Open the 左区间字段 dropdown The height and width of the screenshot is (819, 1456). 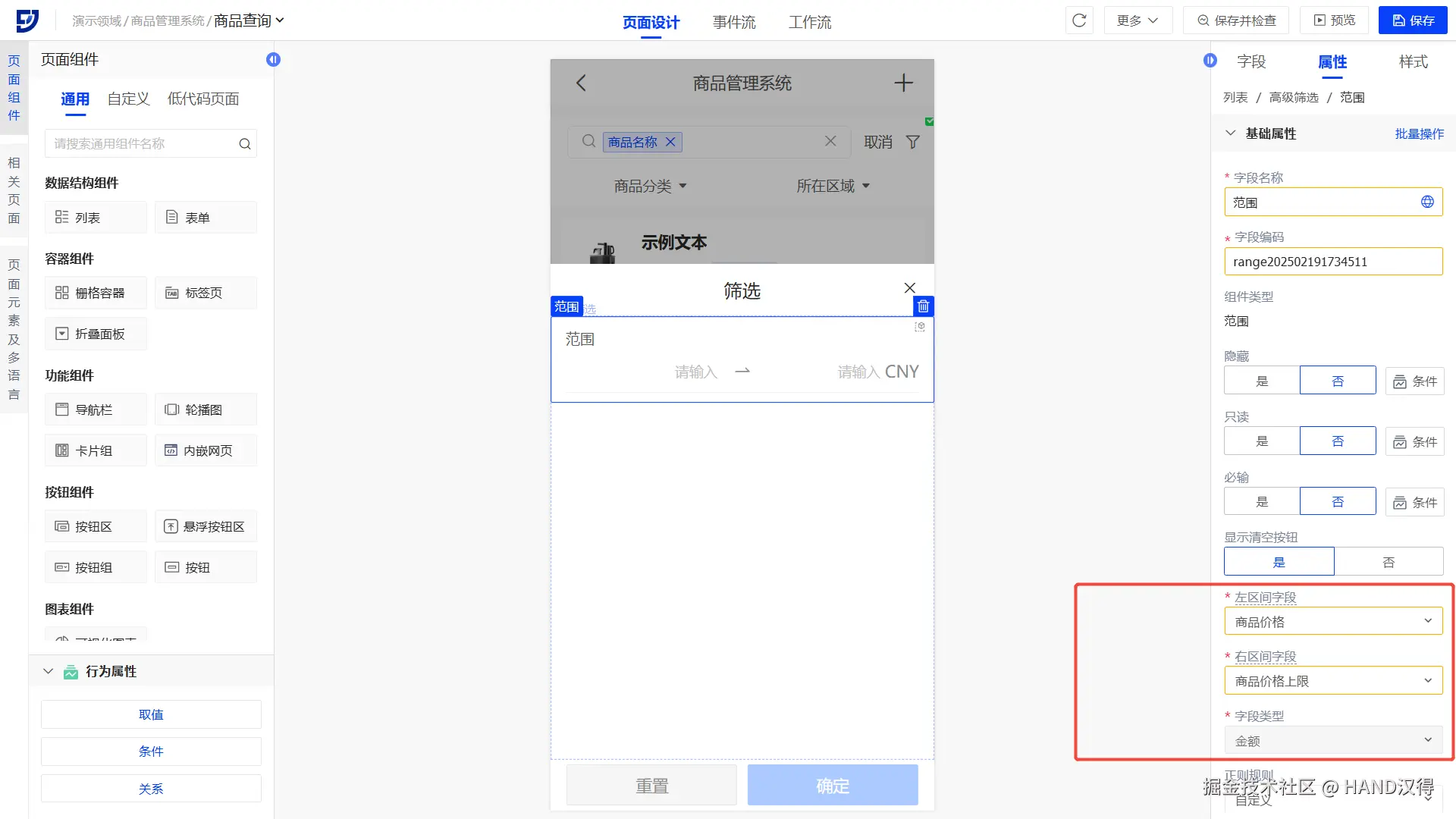(x=1333, y=621)
